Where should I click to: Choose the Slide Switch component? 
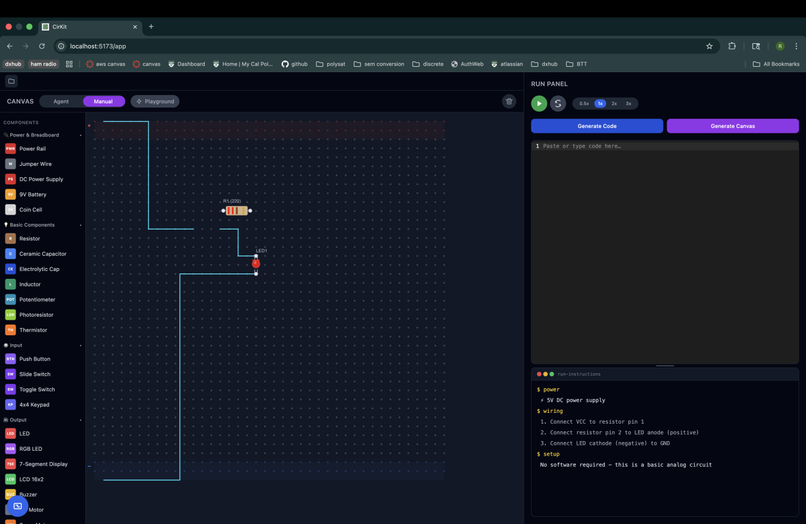34,374
